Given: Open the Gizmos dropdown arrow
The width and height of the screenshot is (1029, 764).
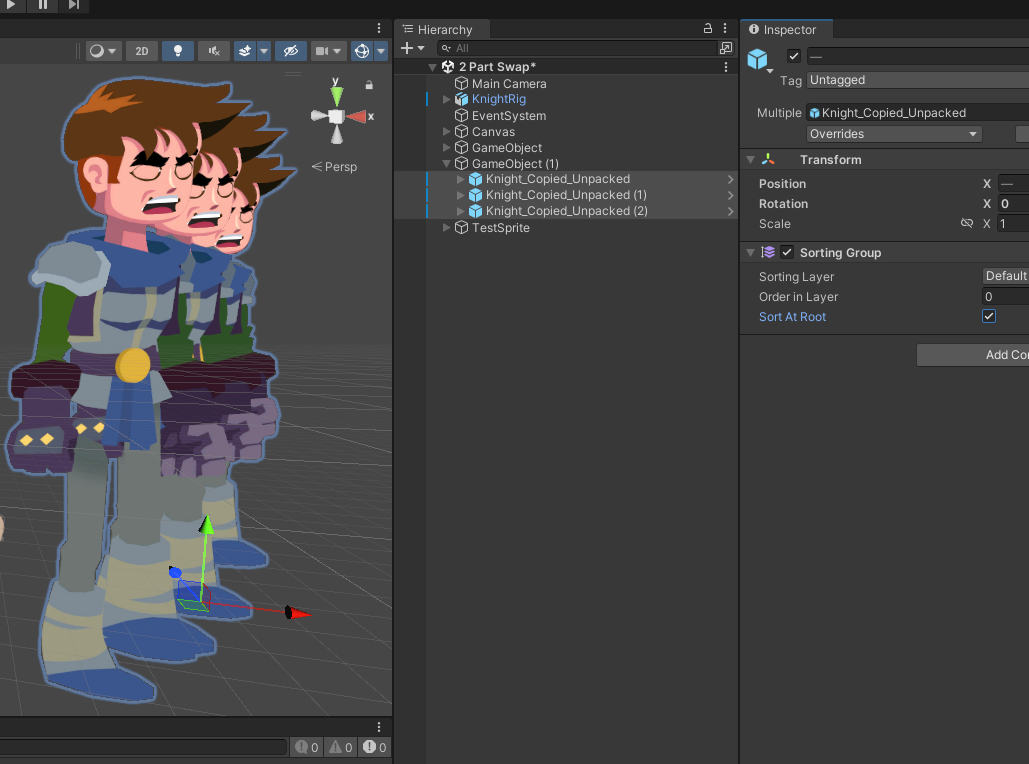Looking at the screenshot, I should click(381, 51).
